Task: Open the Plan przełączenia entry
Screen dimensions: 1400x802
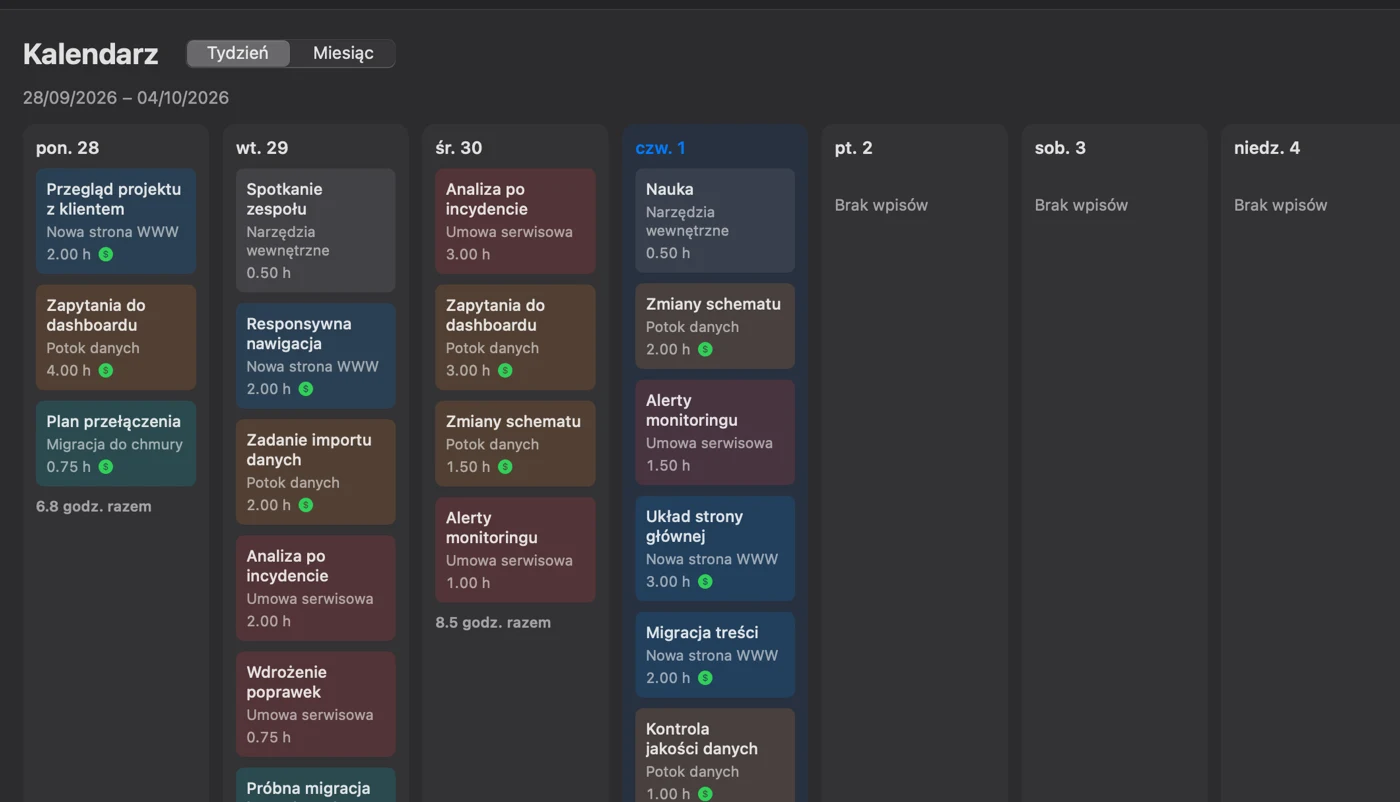Action: pyautogui.click(x=116, y=443)
